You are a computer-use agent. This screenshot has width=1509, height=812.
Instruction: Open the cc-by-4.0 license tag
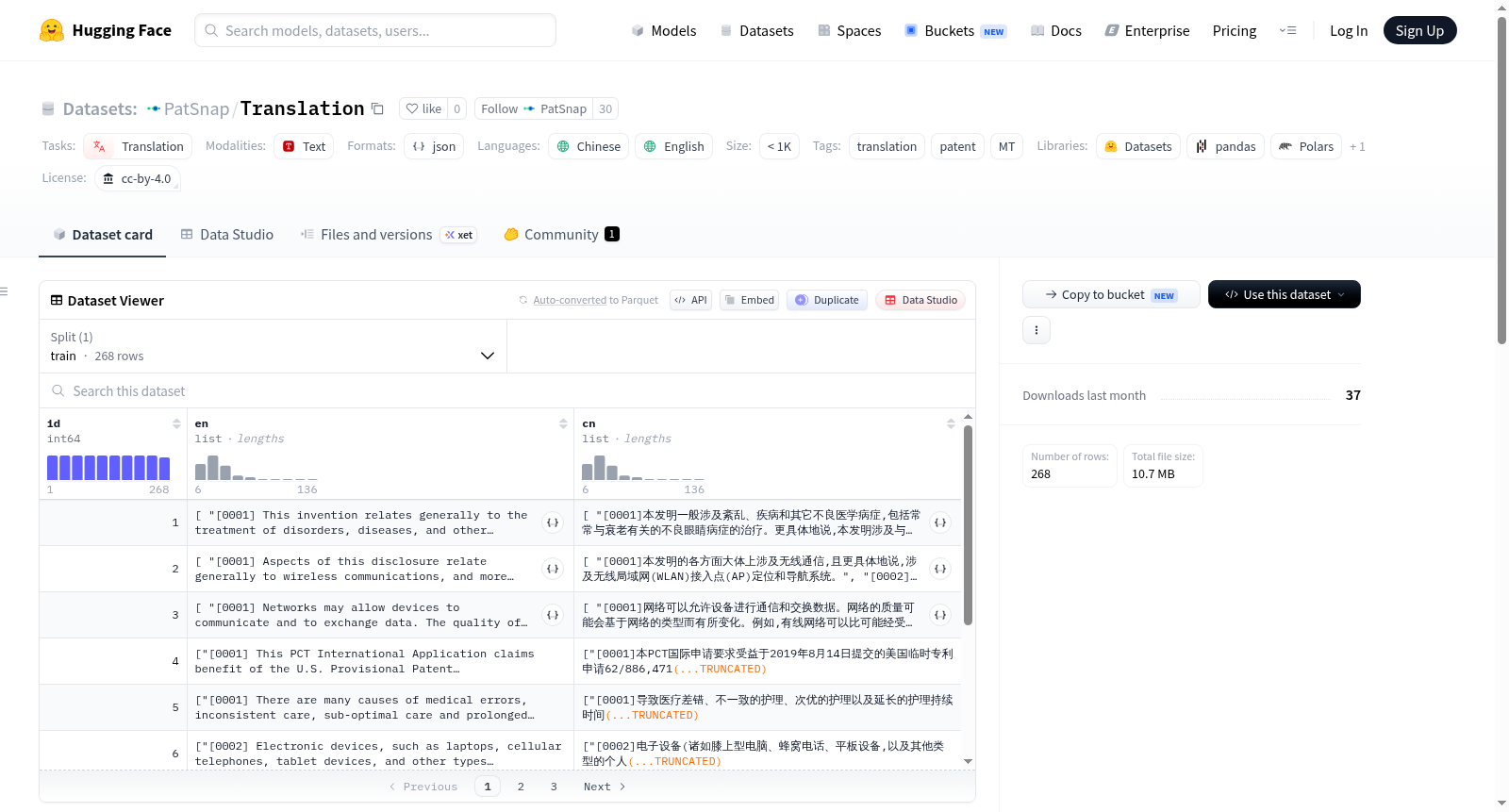pyautogui.click(x=138, y=178)
